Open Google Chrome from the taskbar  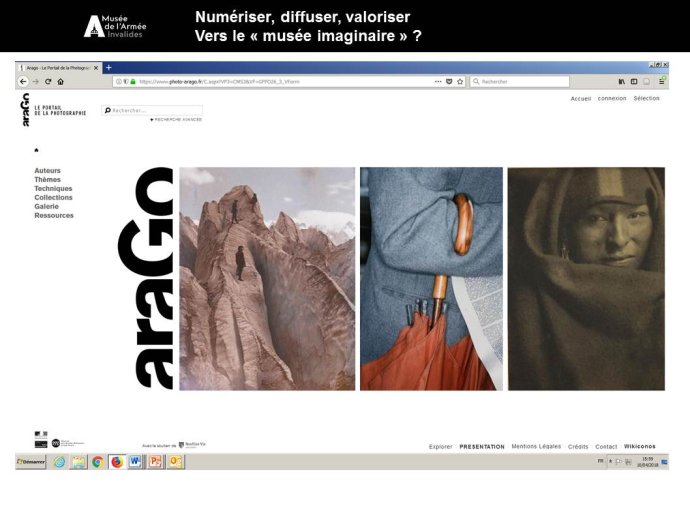[x=98, y=462]
